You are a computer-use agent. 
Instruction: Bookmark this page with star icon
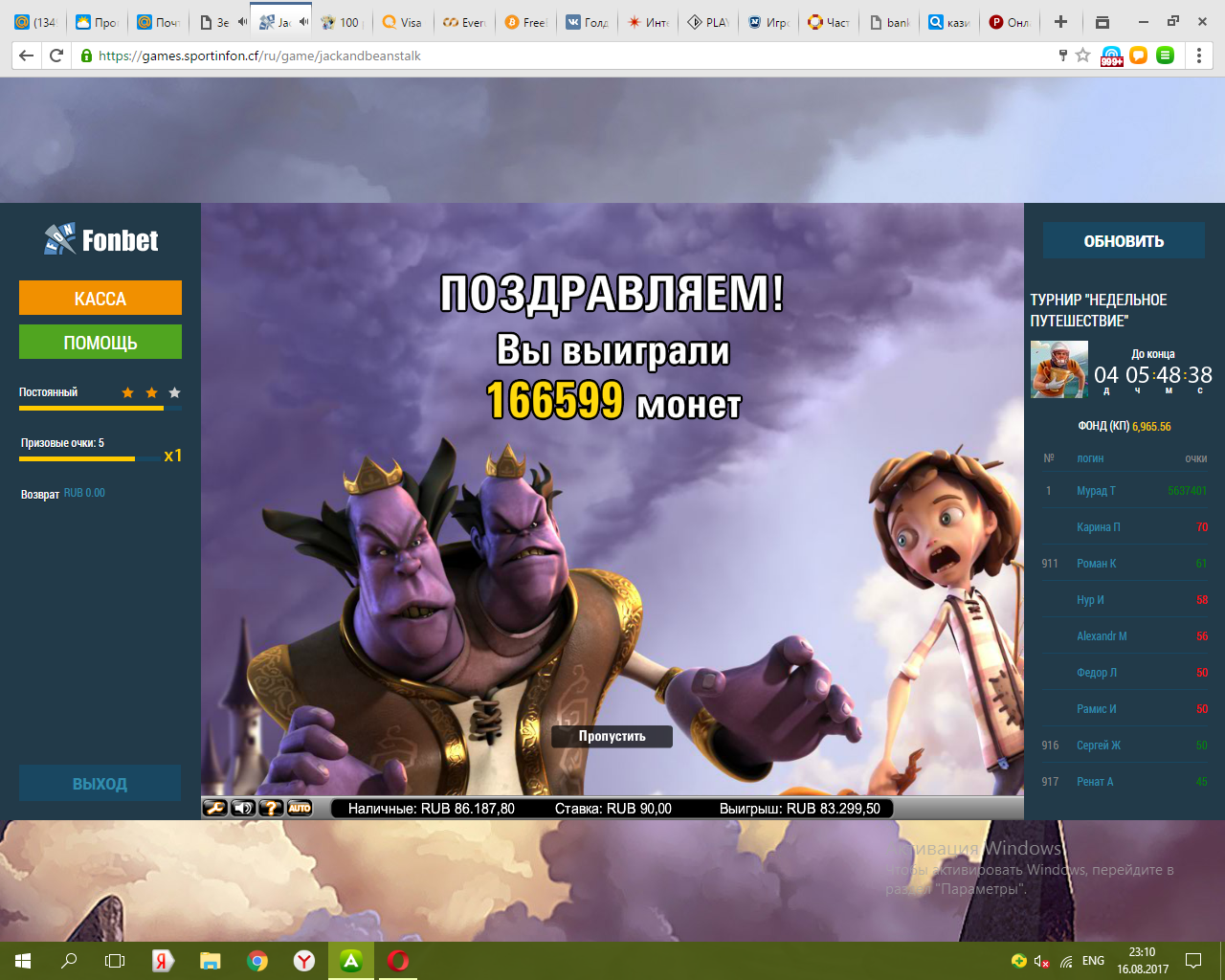1082,56
